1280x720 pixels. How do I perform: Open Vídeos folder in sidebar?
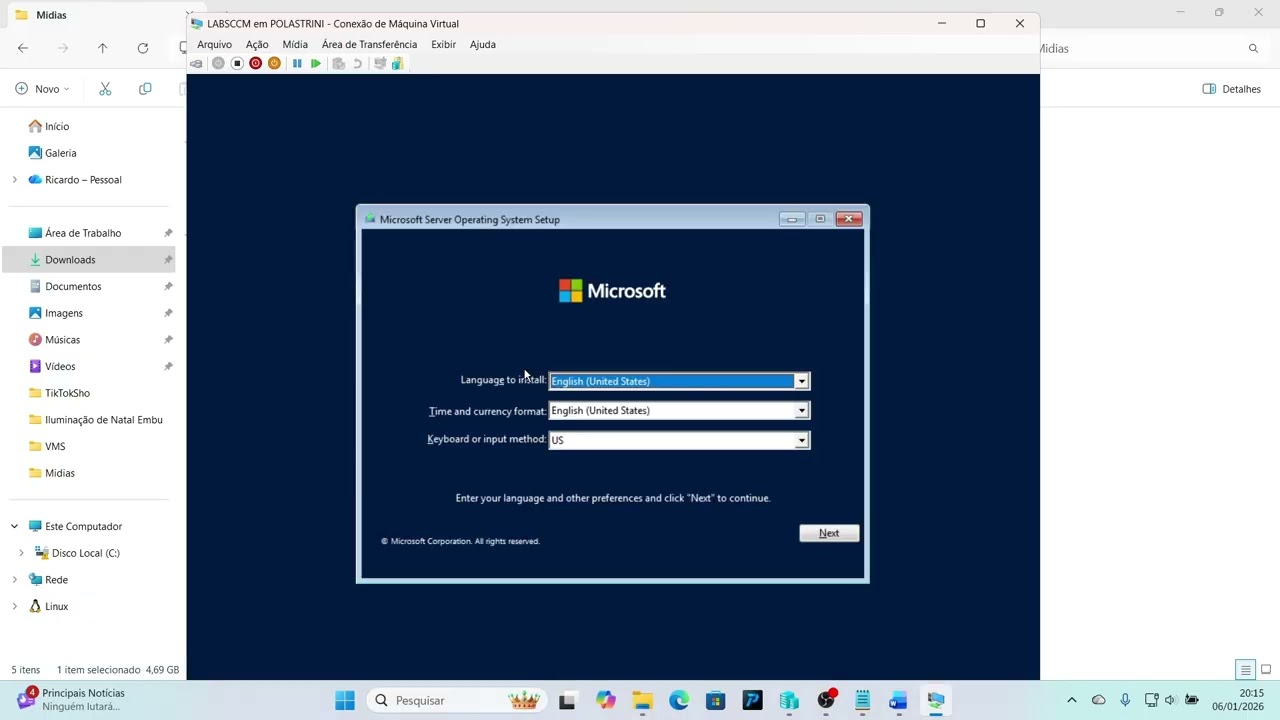coord(60,366)
